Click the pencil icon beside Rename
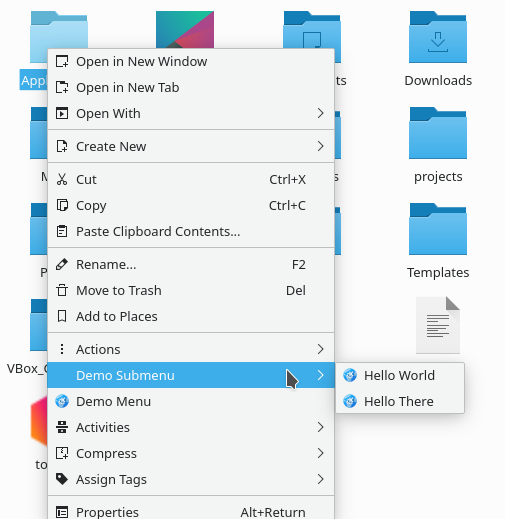Screen dimensions: 505x519 [x=62, y=264]
